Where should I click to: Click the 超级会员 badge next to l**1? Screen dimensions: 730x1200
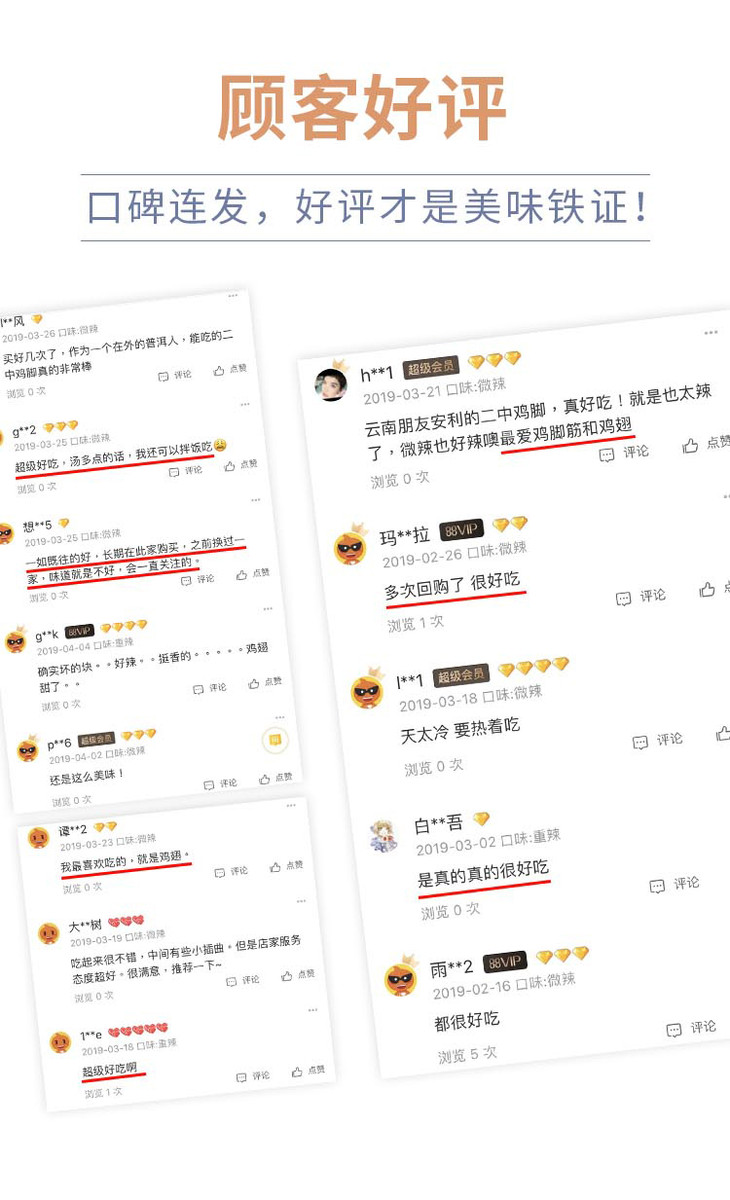460,676
